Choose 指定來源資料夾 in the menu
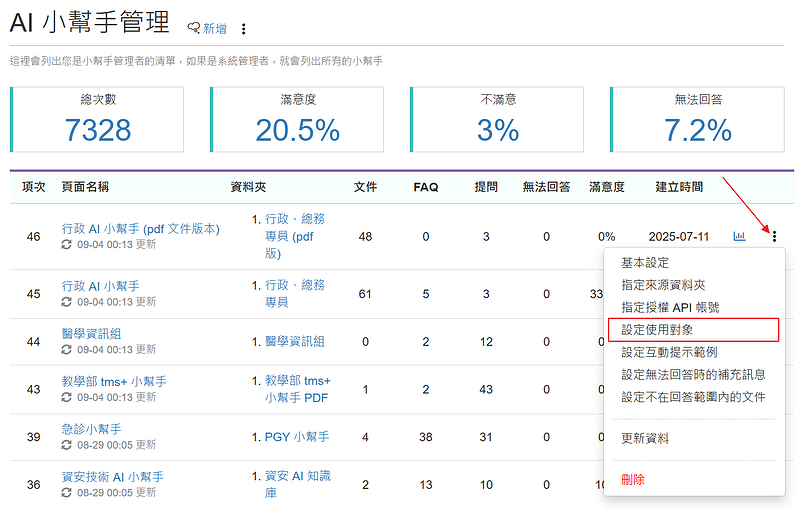This screenshot has width=800, height=509. pos(663,285)
